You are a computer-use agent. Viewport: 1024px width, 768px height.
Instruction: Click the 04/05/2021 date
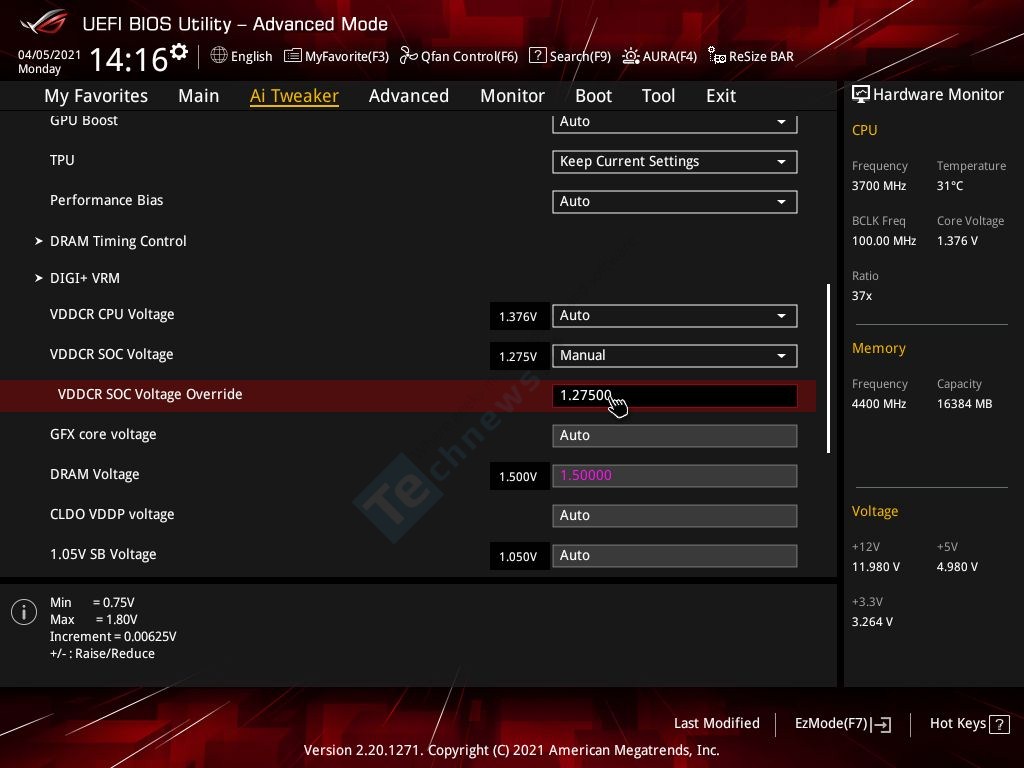(x=49, y=55)
